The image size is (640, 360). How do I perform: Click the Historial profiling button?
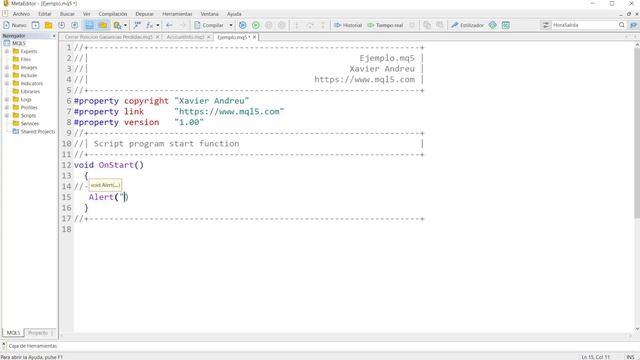coord(348,25)
